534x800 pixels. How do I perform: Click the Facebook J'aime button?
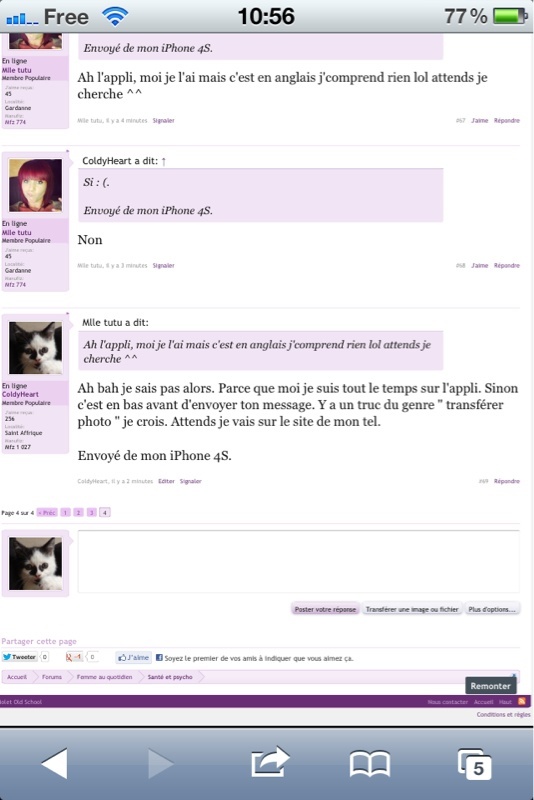click(x=134, y=658)
